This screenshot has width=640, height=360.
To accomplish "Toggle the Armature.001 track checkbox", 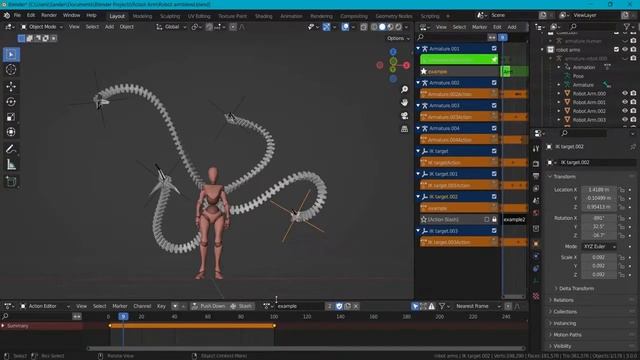I will point(494,49).
